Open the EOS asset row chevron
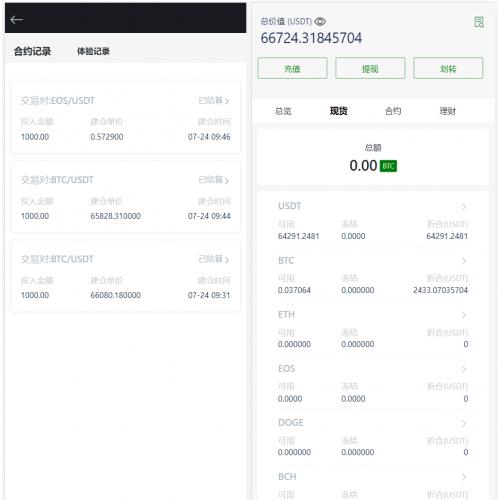500x500 pixels. pos(464,369)
